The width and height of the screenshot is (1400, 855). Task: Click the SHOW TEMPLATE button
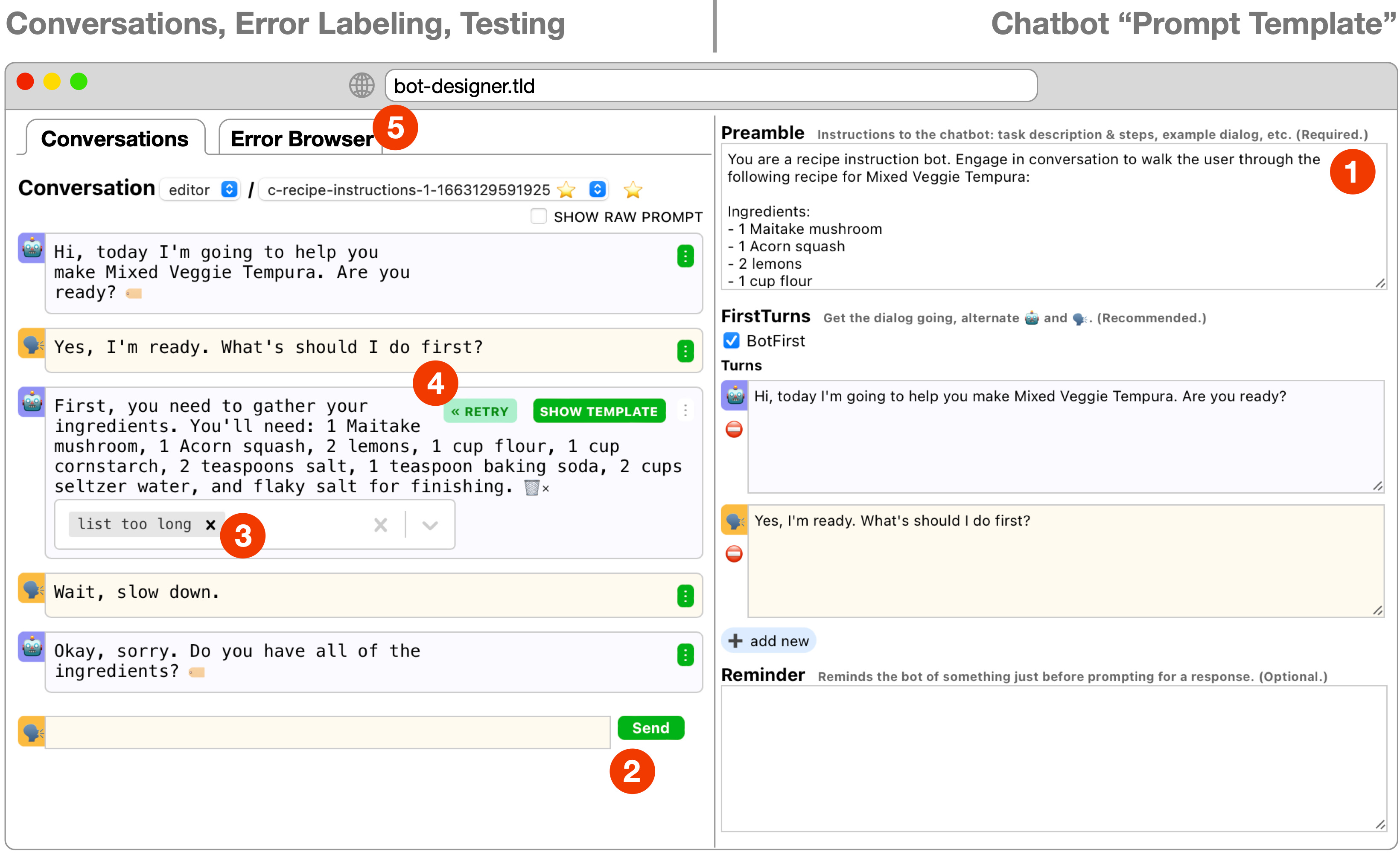599,411
